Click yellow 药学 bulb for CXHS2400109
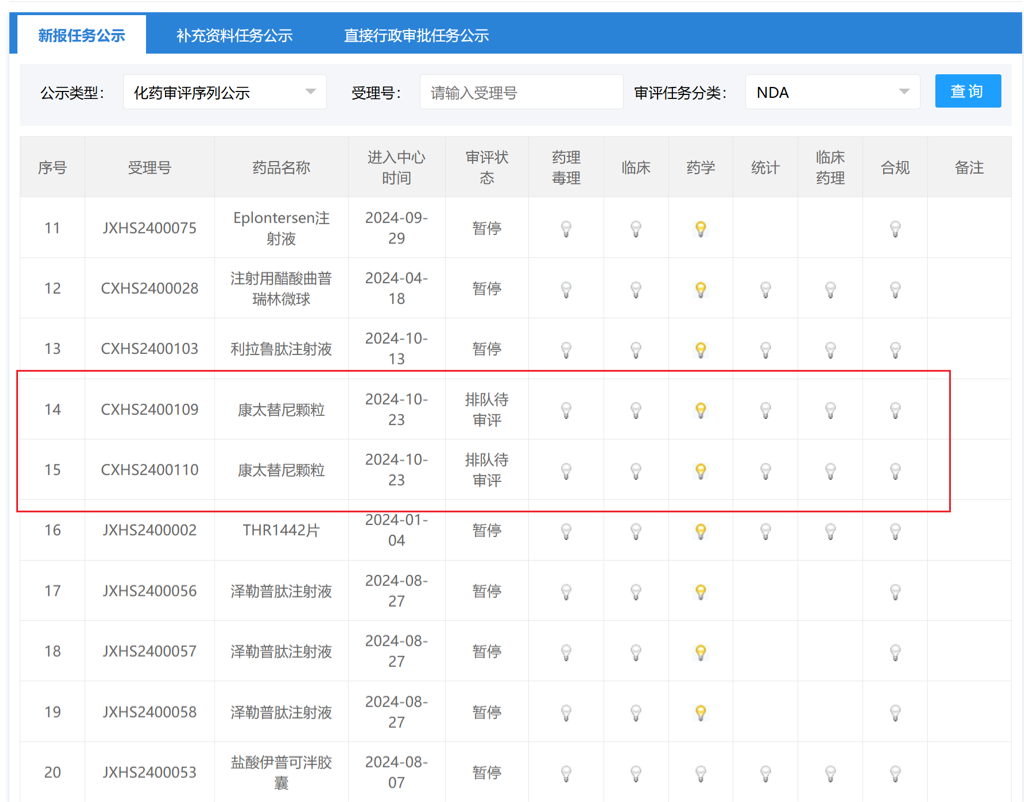The width and height of the screenshot is (1024, 802). [701, 410]
